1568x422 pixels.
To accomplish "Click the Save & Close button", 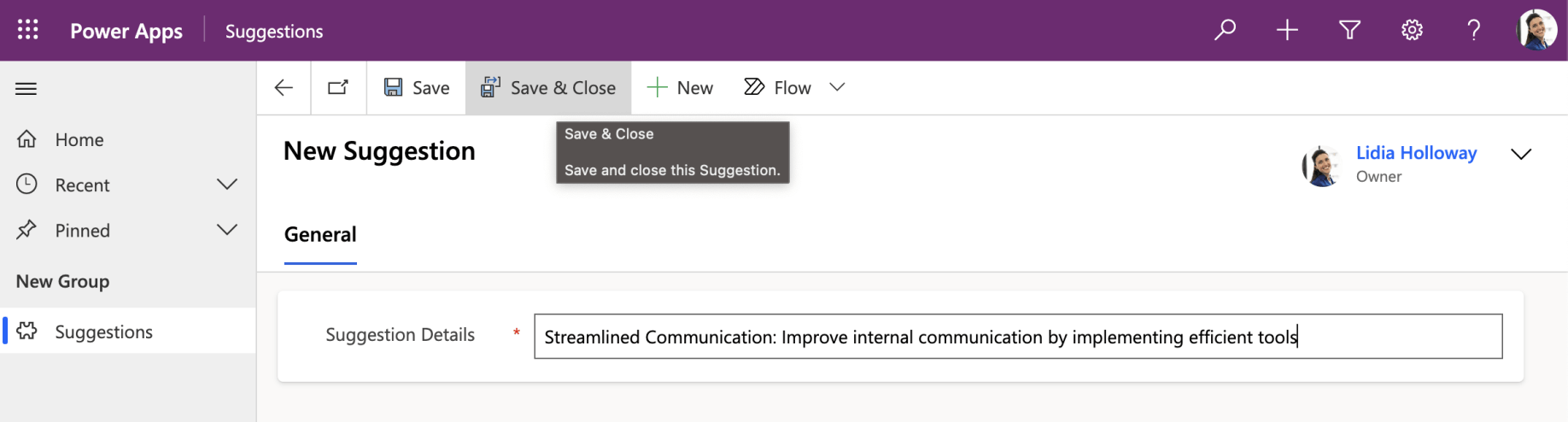I will pos(548,87).
